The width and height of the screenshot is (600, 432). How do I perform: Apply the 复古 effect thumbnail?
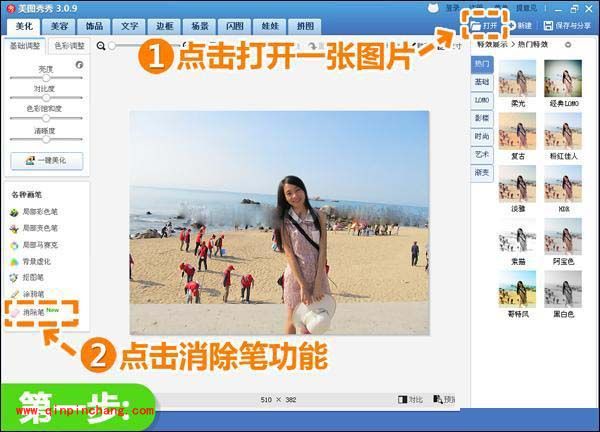(517, 131)
